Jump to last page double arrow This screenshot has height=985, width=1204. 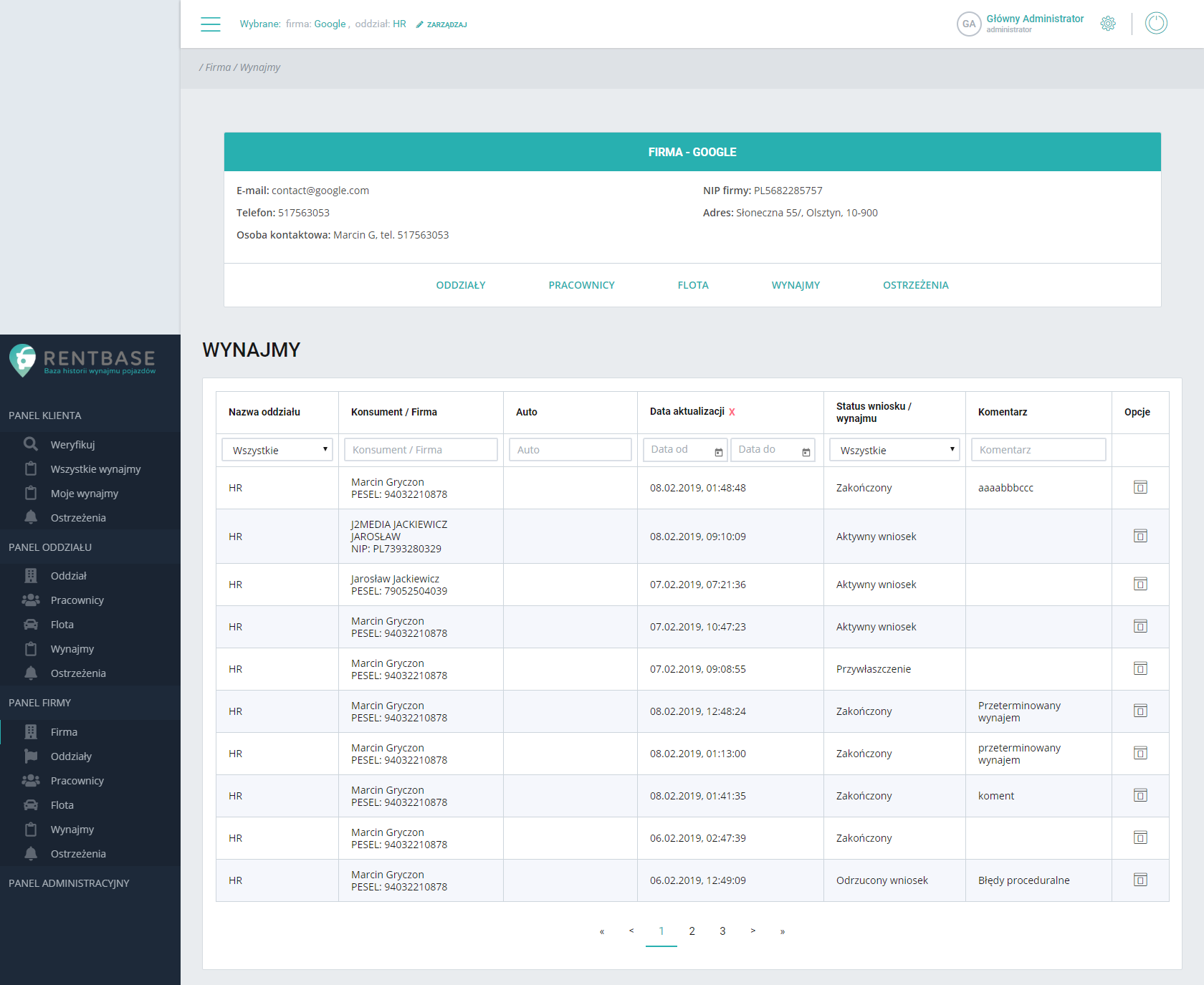pyautogui.click(x=783, y=931)
